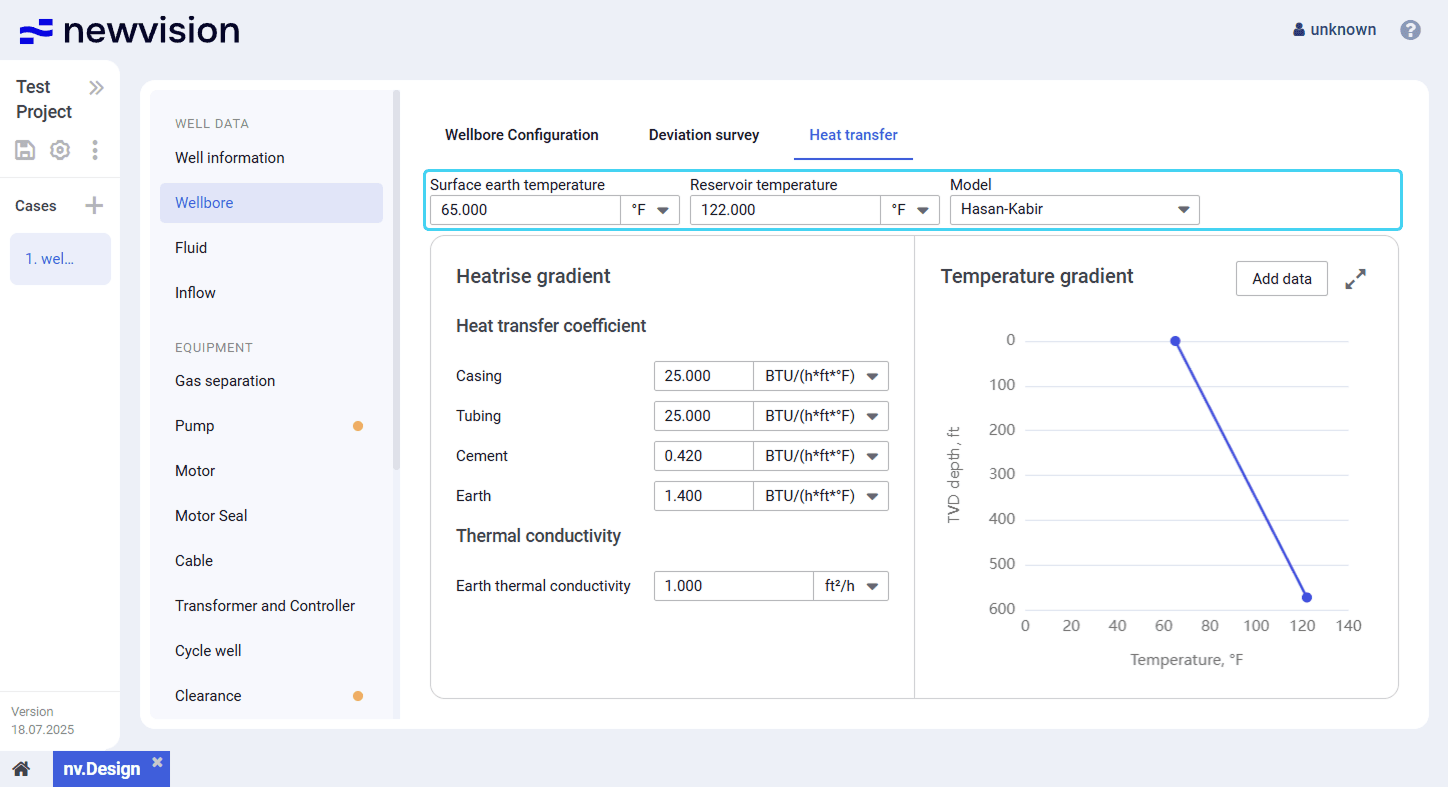
Task: Collapse the project sidebar with double chevron
Action: click(x=96, y=88)
